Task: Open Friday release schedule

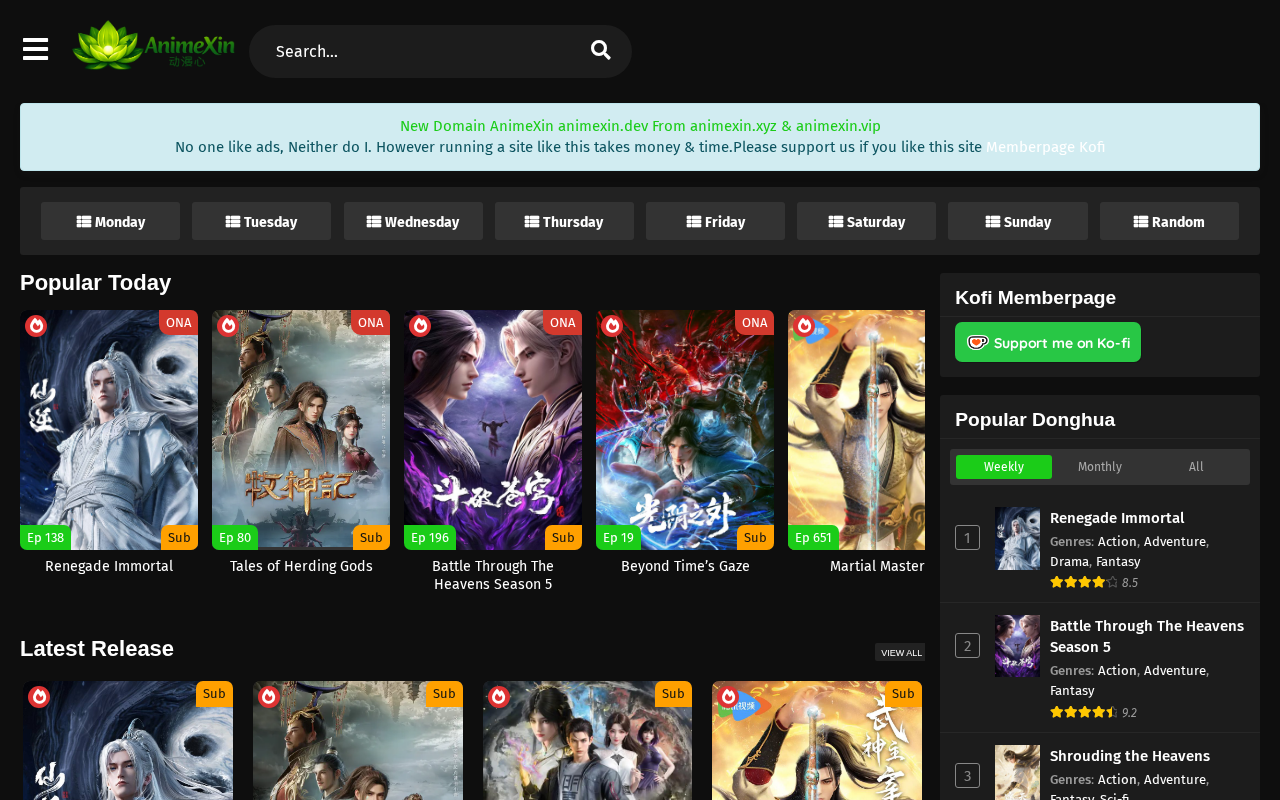Action: [715, 221]
